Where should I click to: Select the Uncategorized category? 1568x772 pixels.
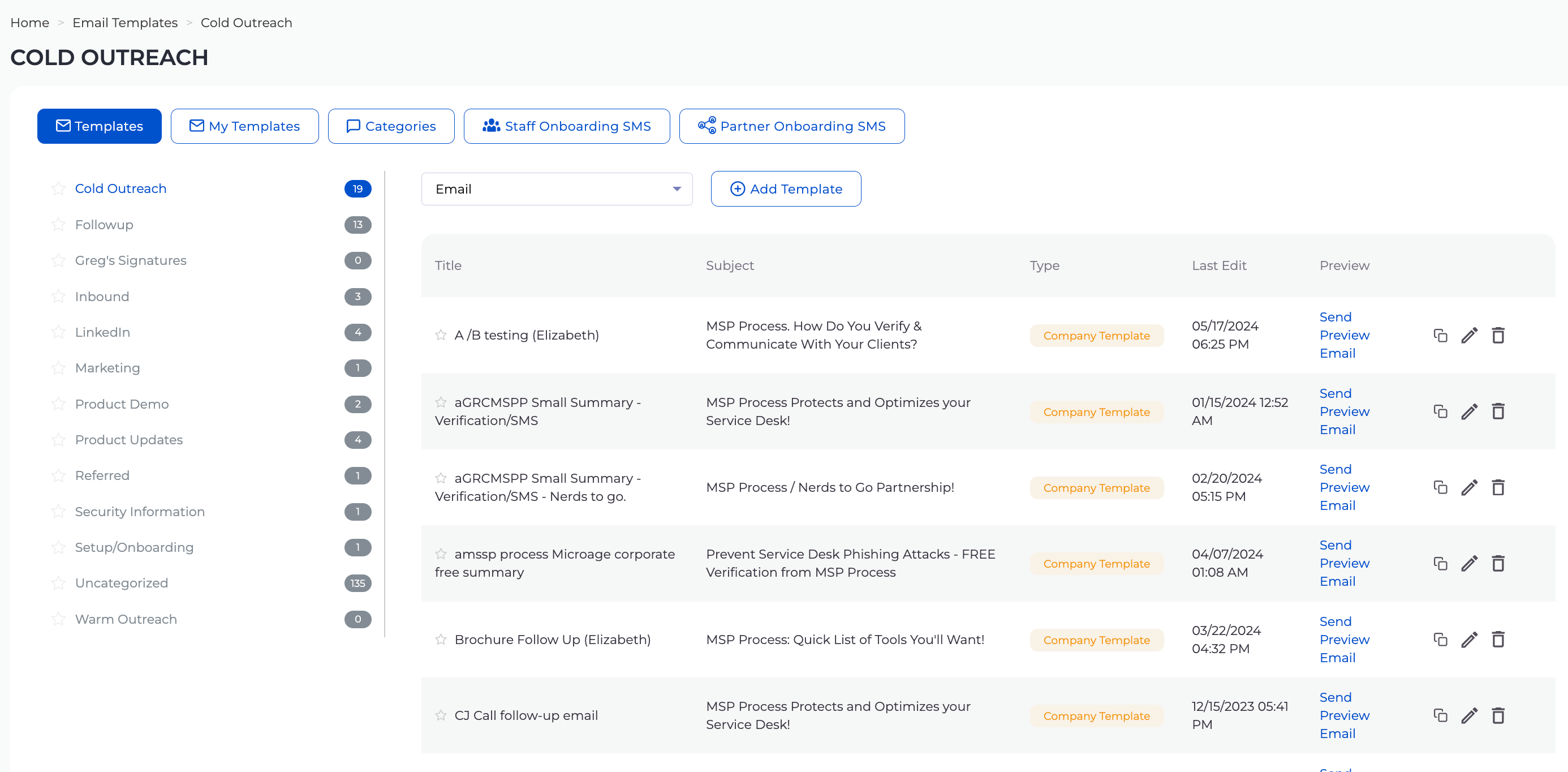[x=121, y=582]
